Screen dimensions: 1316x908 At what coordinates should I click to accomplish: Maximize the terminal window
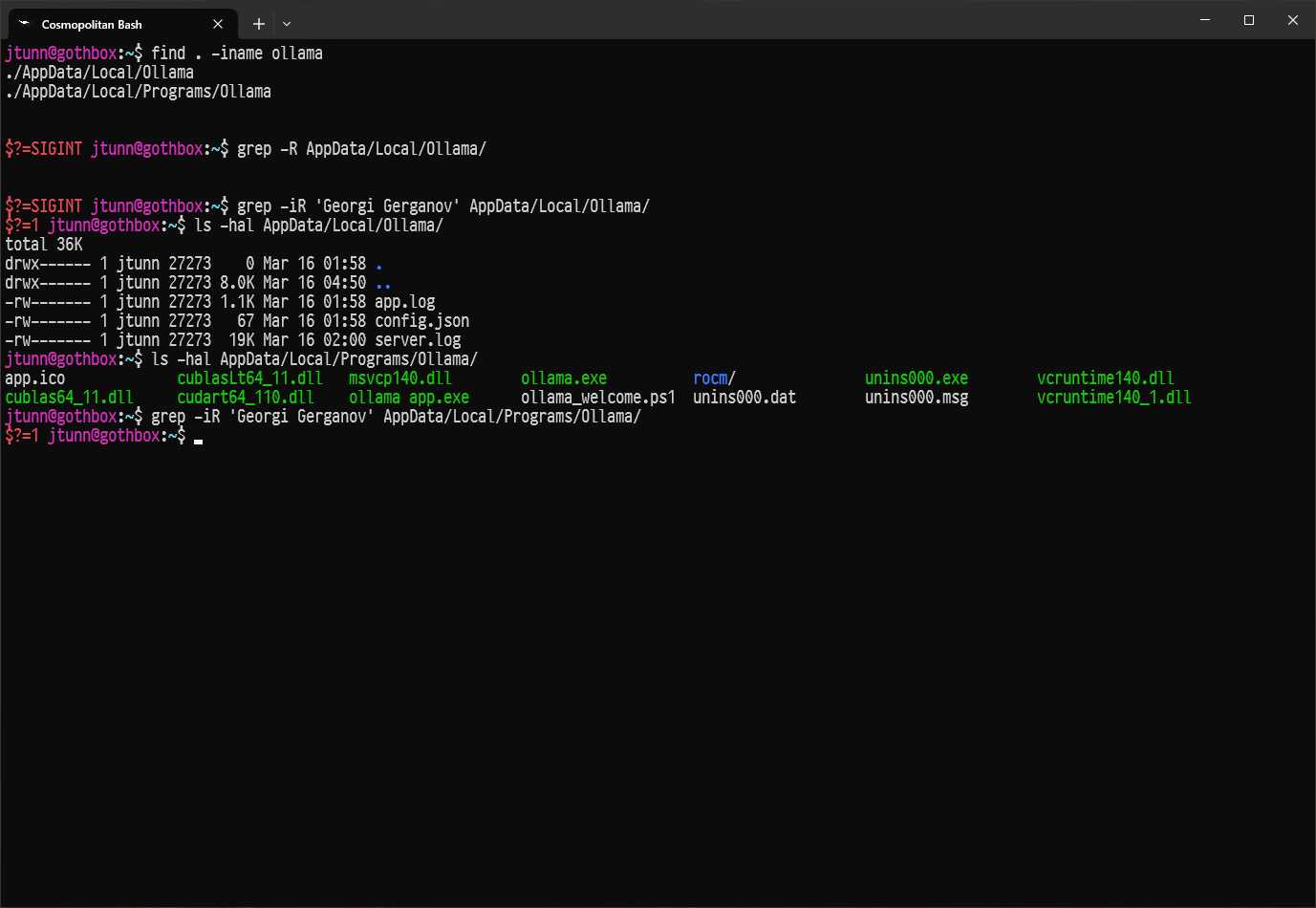(1249, 20)
